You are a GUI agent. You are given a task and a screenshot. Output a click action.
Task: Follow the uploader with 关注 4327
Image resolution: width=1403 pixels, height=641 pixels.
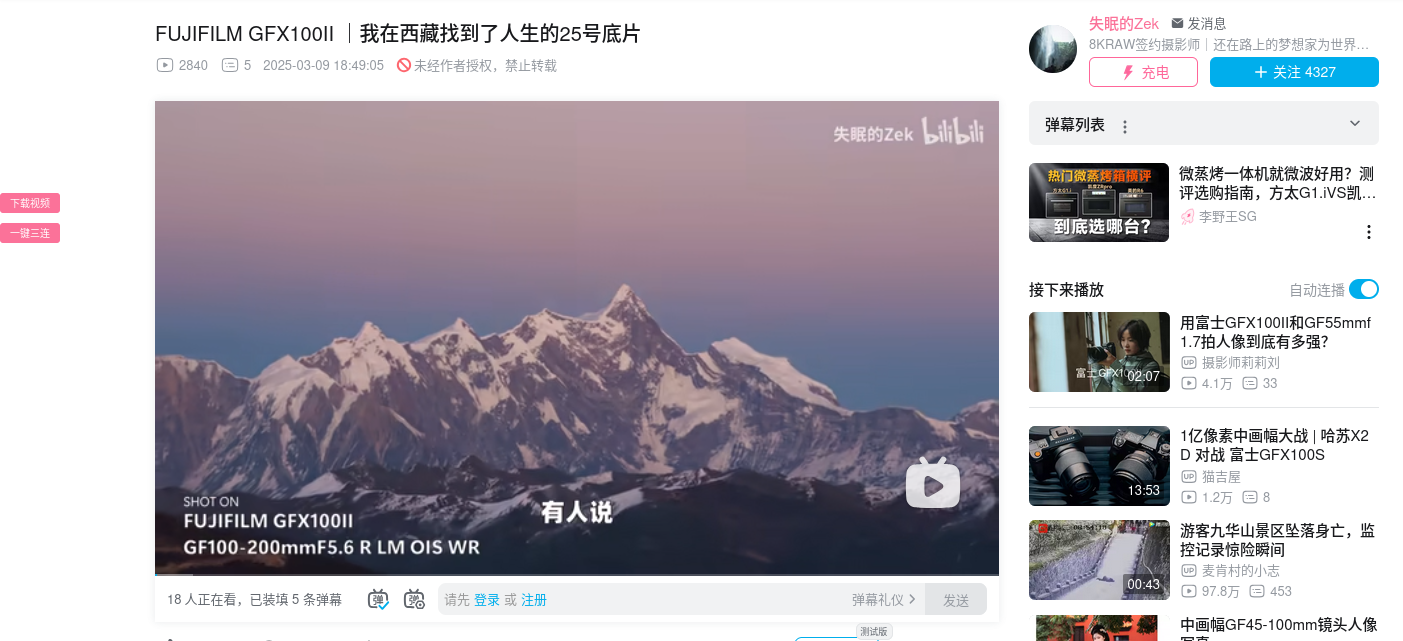coord(1294,72)
